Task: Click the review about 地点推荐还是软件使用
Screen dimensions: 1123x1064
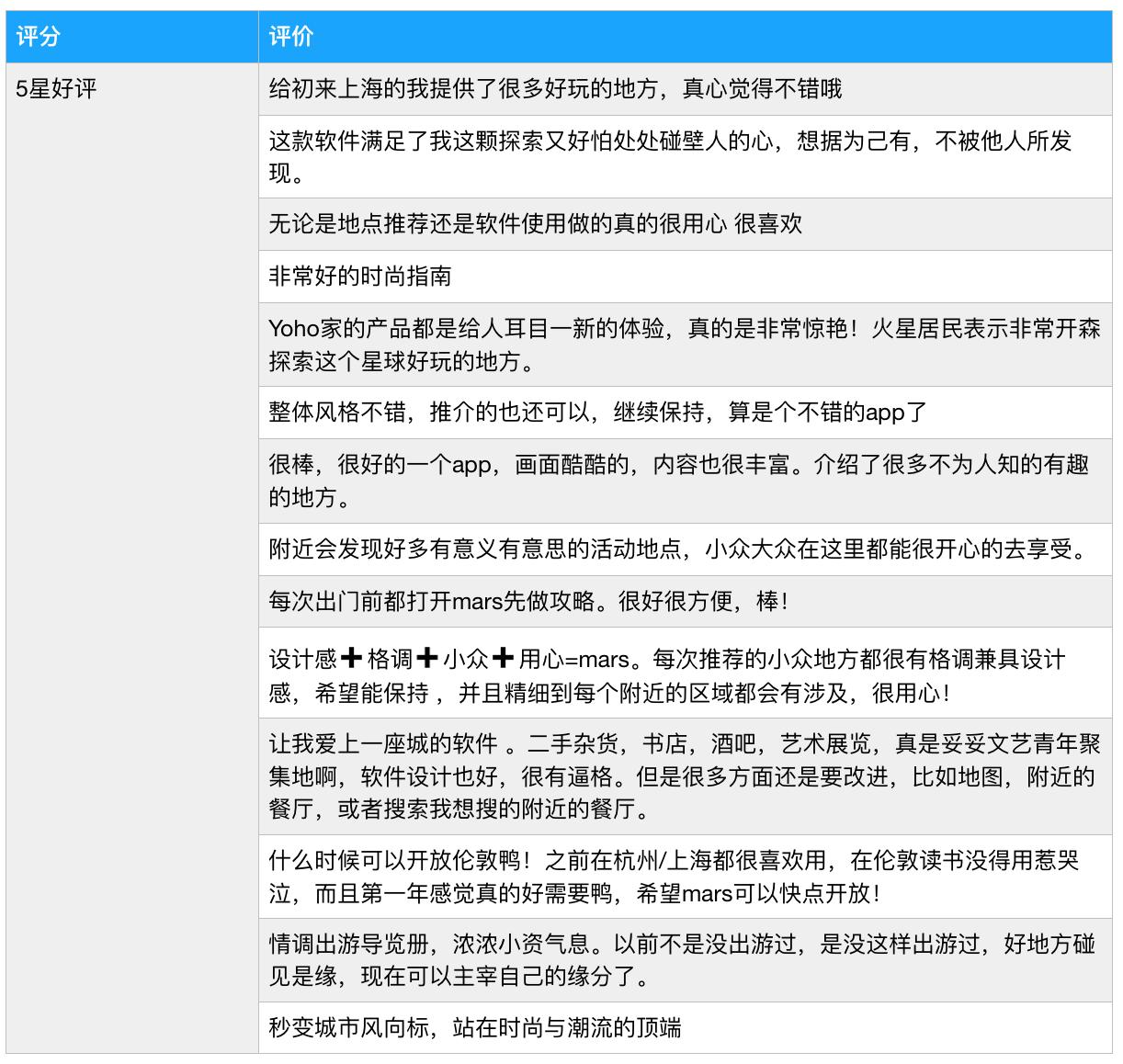Action: click(535, 224)
